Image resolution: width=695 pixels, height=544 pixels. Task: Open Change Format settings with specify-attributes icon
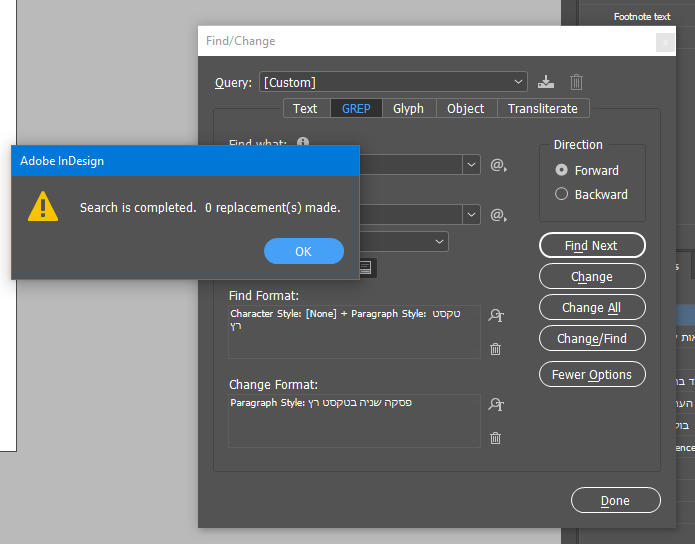(496, 404)
